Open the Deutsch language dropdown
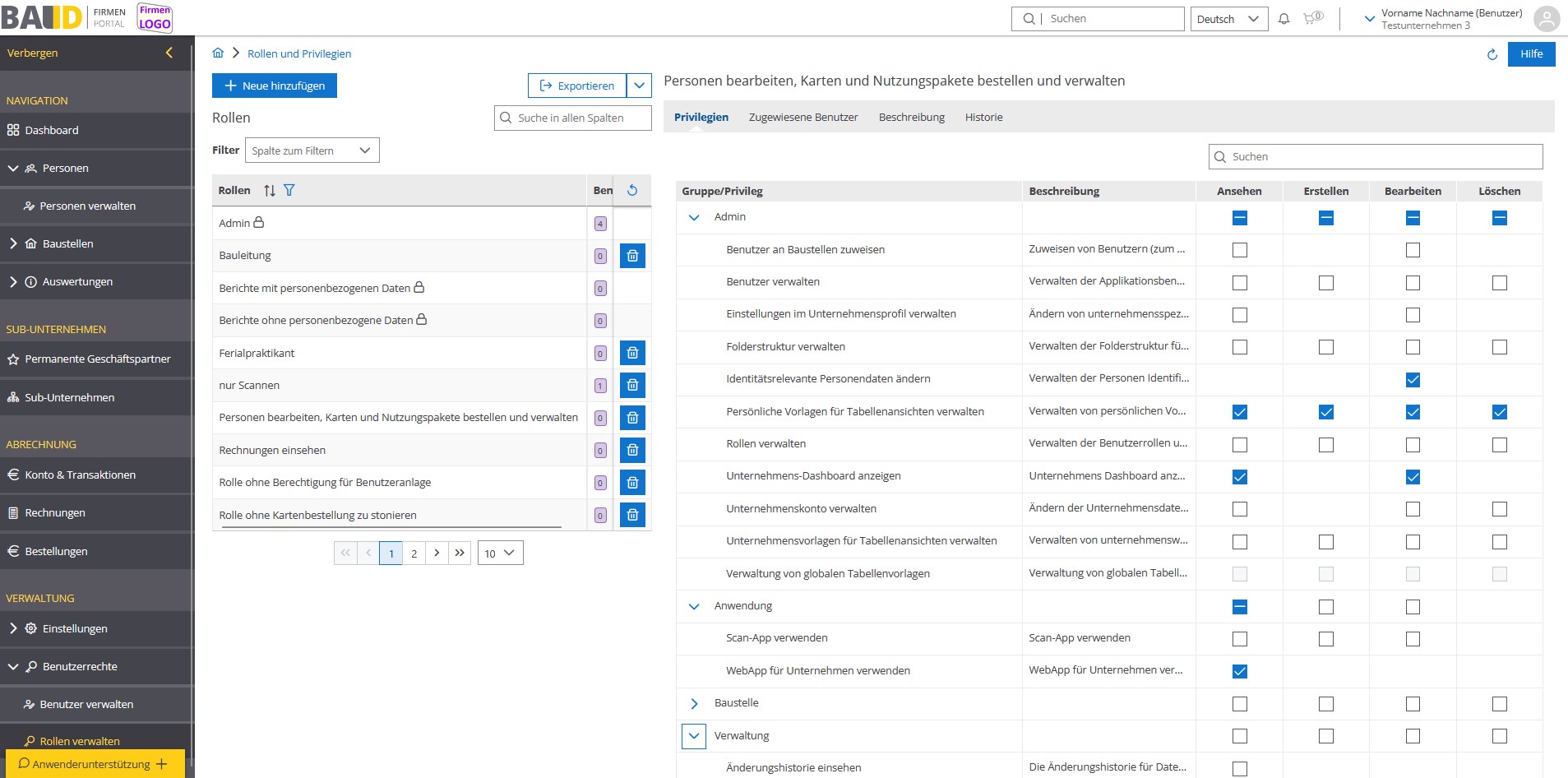The image size is (1568, 778). (x=1228, y=19)
